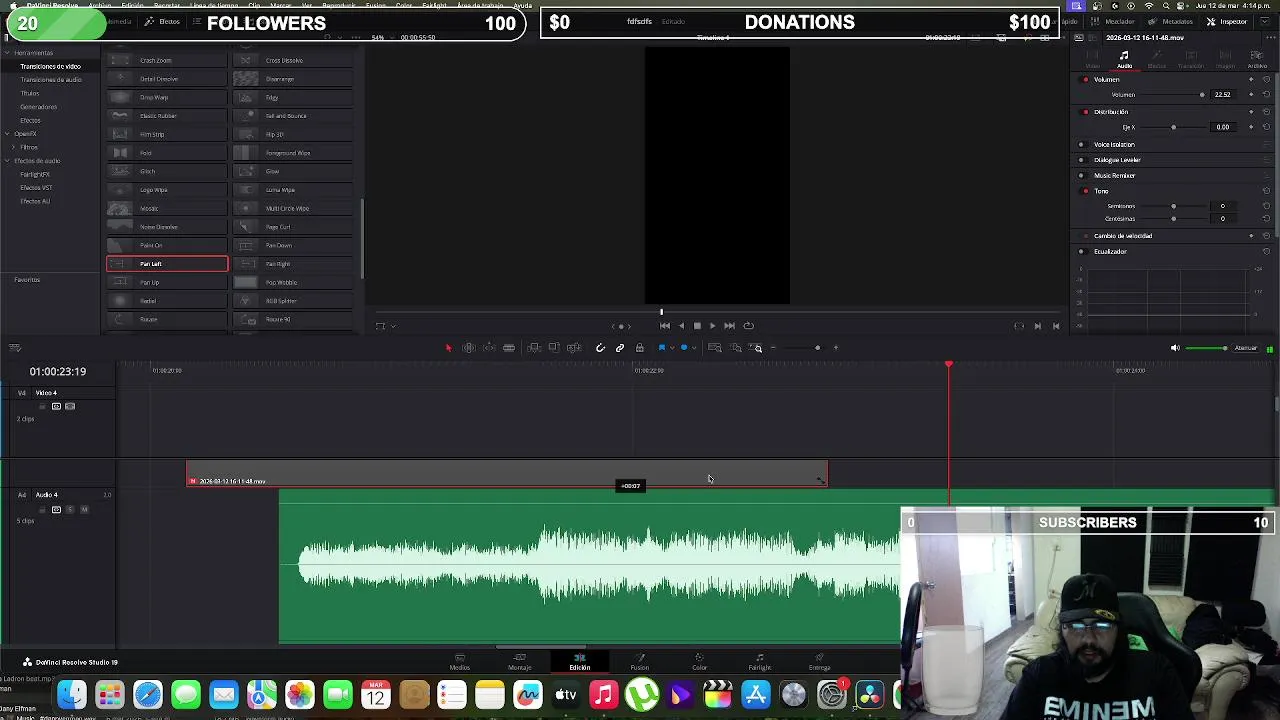
Task: Switch to the Color page
Action: click(699, 662)
